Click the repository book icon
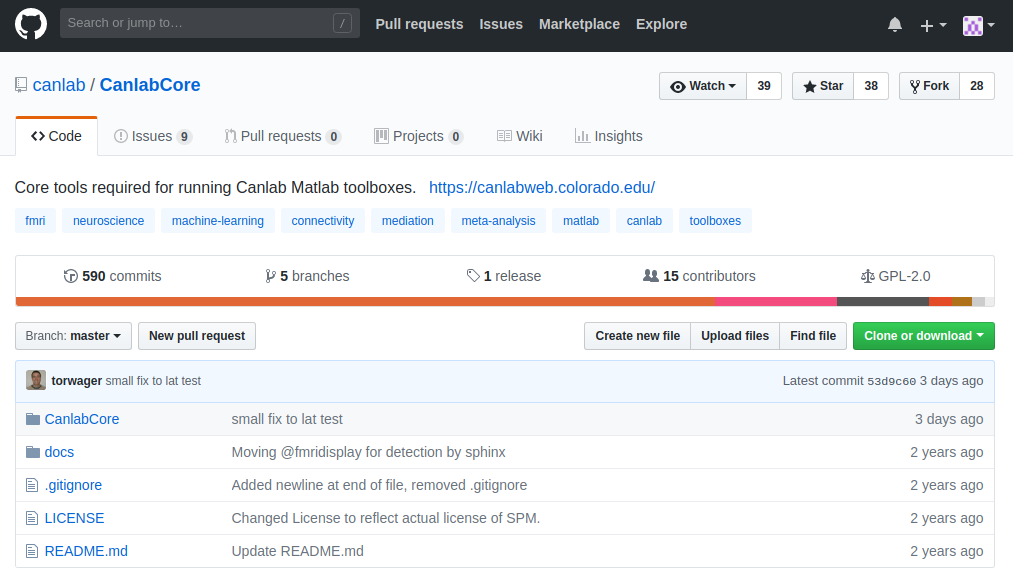1013x577 pixels. coord(21,85)
